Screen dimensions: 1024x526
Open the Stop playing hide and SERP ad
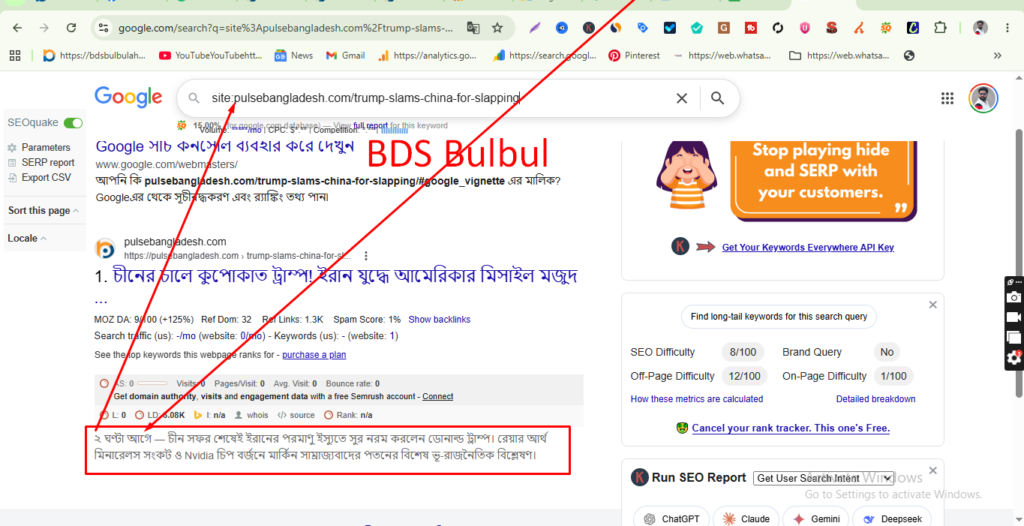click(x=788, y=181)
